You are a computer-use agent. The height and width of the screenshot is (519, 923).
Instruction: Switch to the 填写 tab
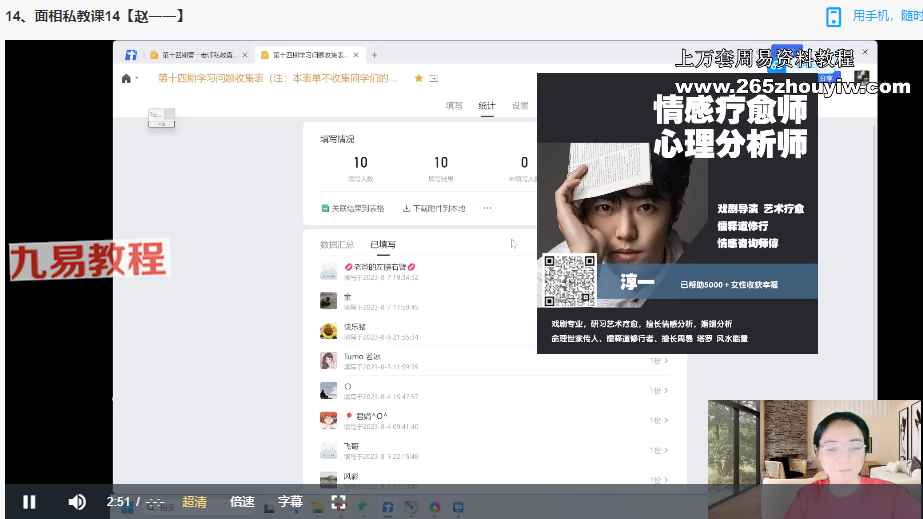(x=454, y=105)
